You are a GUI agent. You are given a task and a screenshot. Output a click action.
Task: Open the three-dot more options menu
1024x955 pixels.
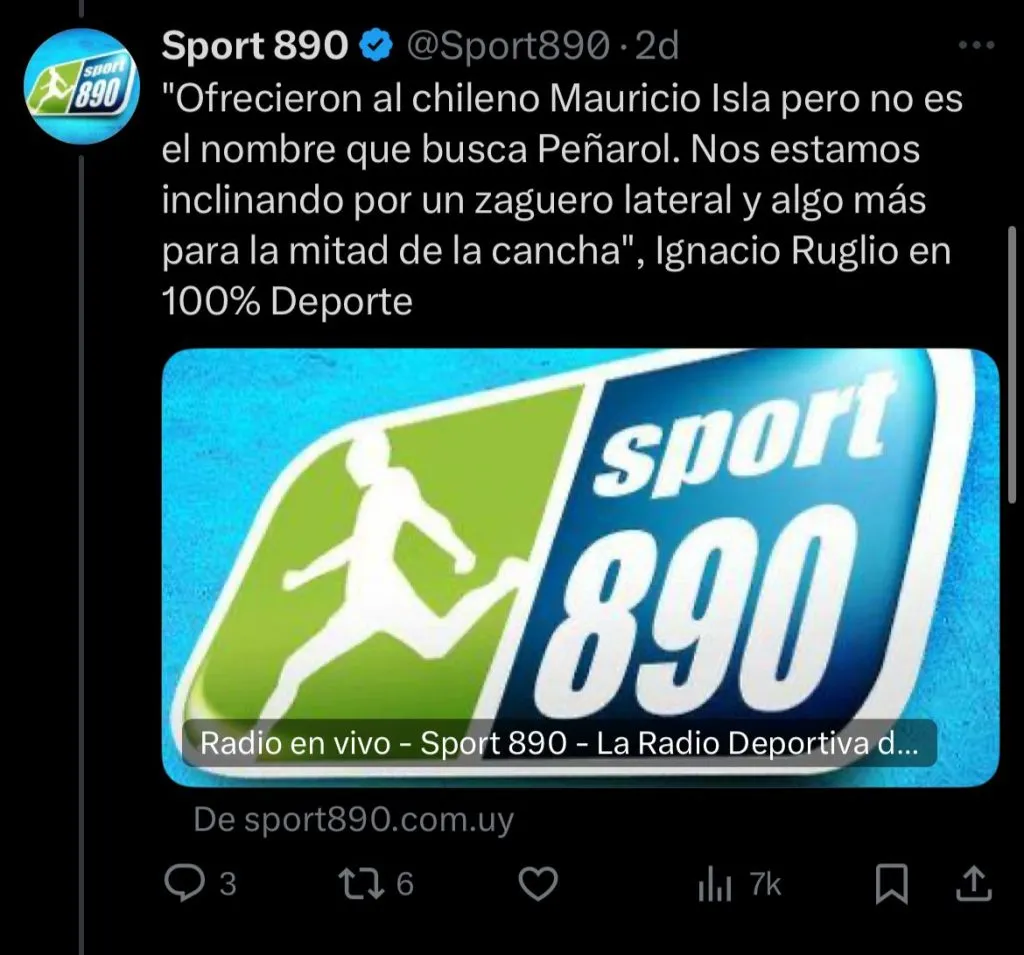coord(976,46)
